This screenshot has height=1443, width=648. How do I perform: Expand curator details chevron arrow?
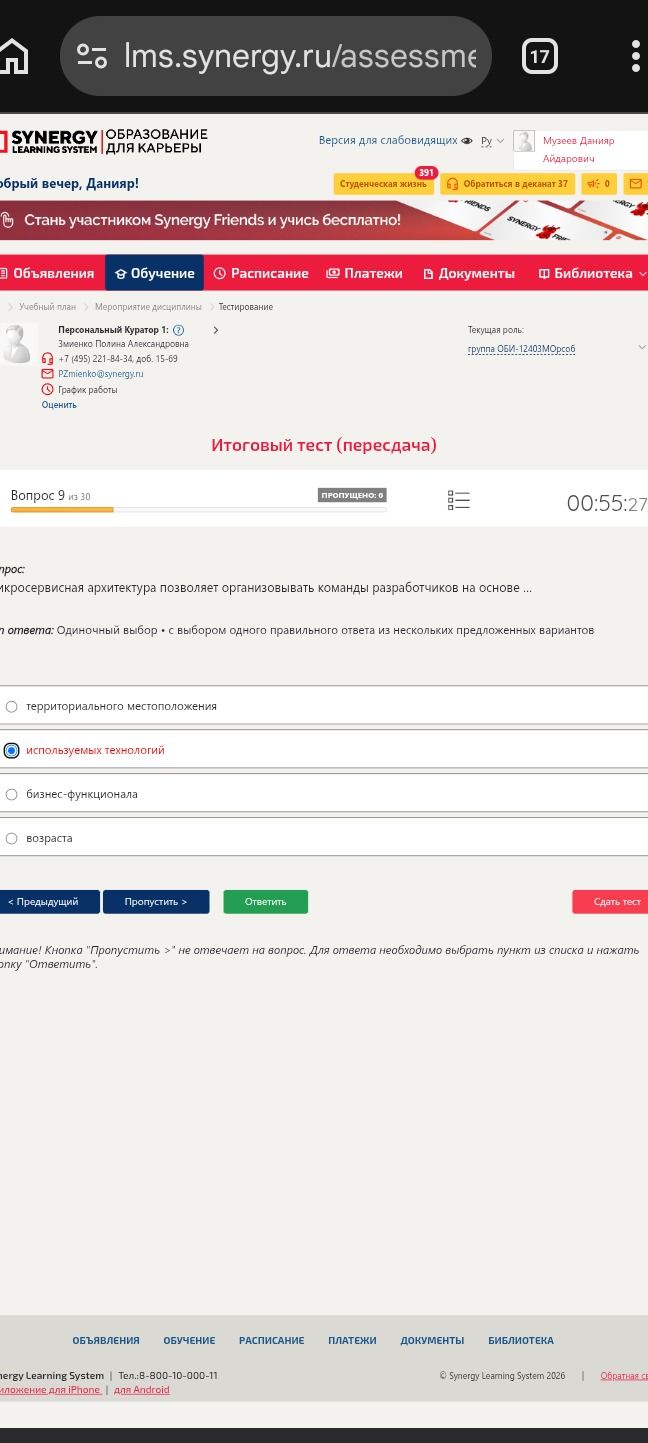click(215, 330)
